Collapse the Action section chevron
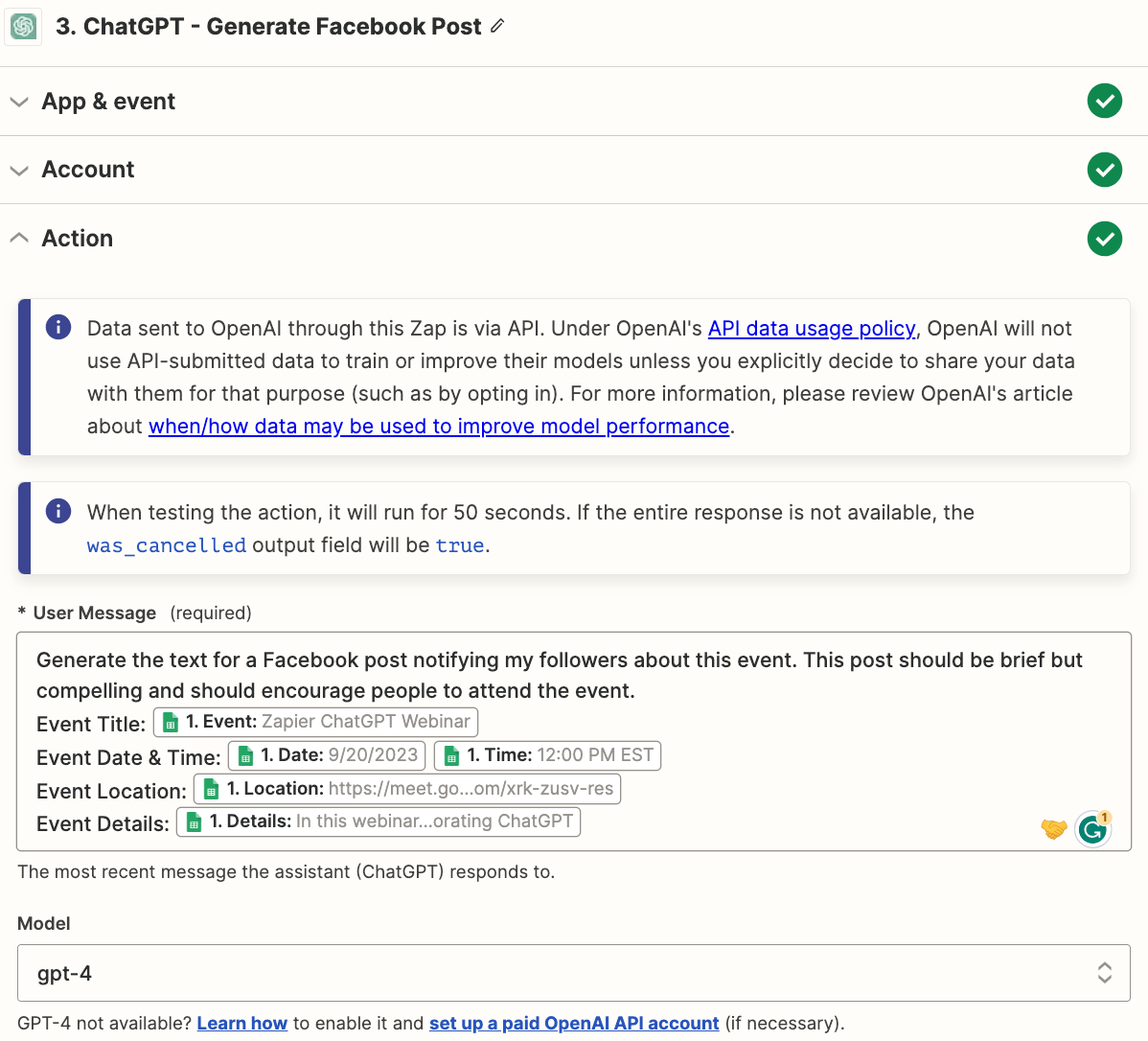Viewport: 1148px width, 1041px height. [20, 238]
